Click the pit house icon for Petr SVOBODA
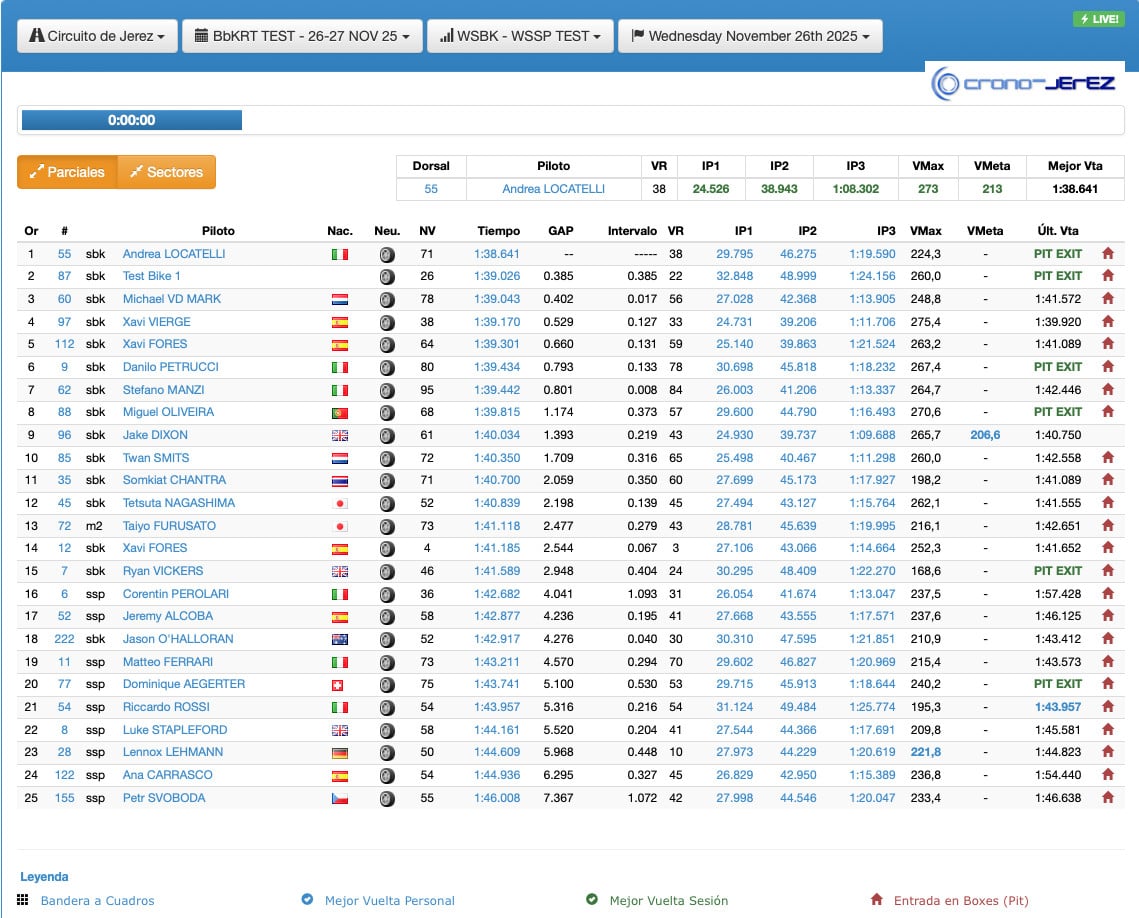Screen dimensions: 1139x918 pos(1107,798)
